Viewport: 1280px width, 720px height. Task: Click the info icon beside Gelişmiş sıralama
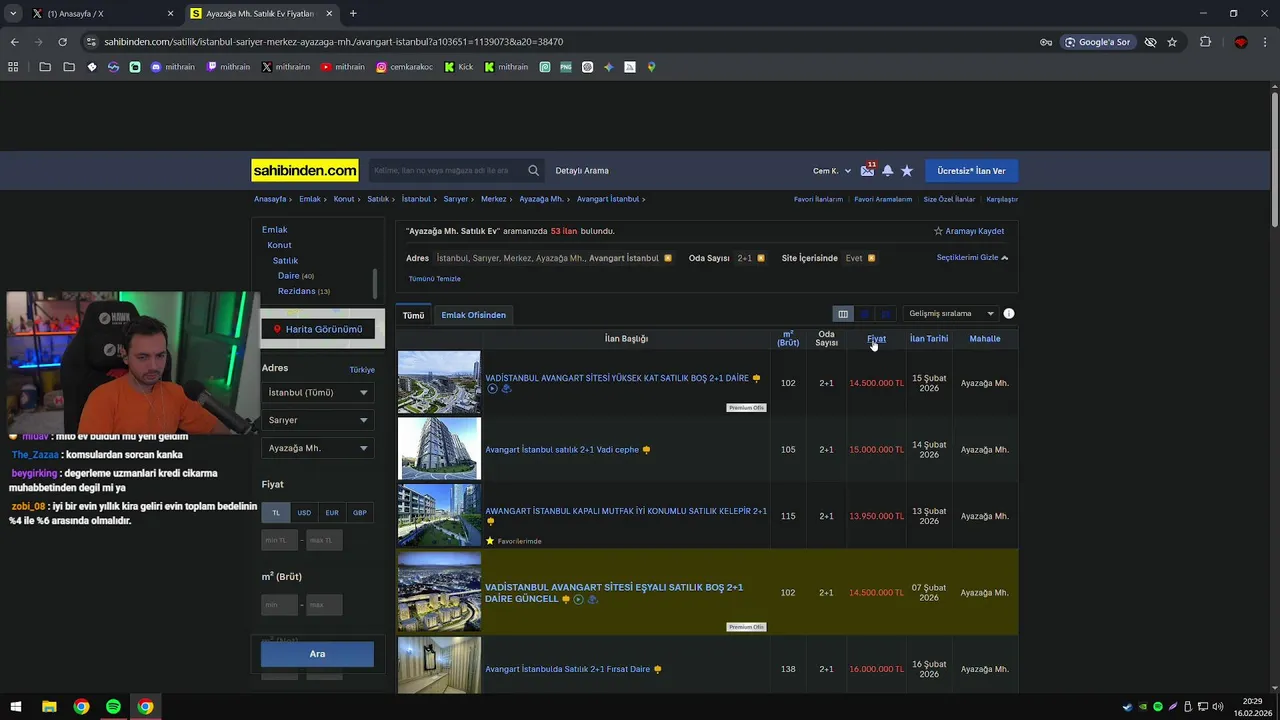[1009, 314]
